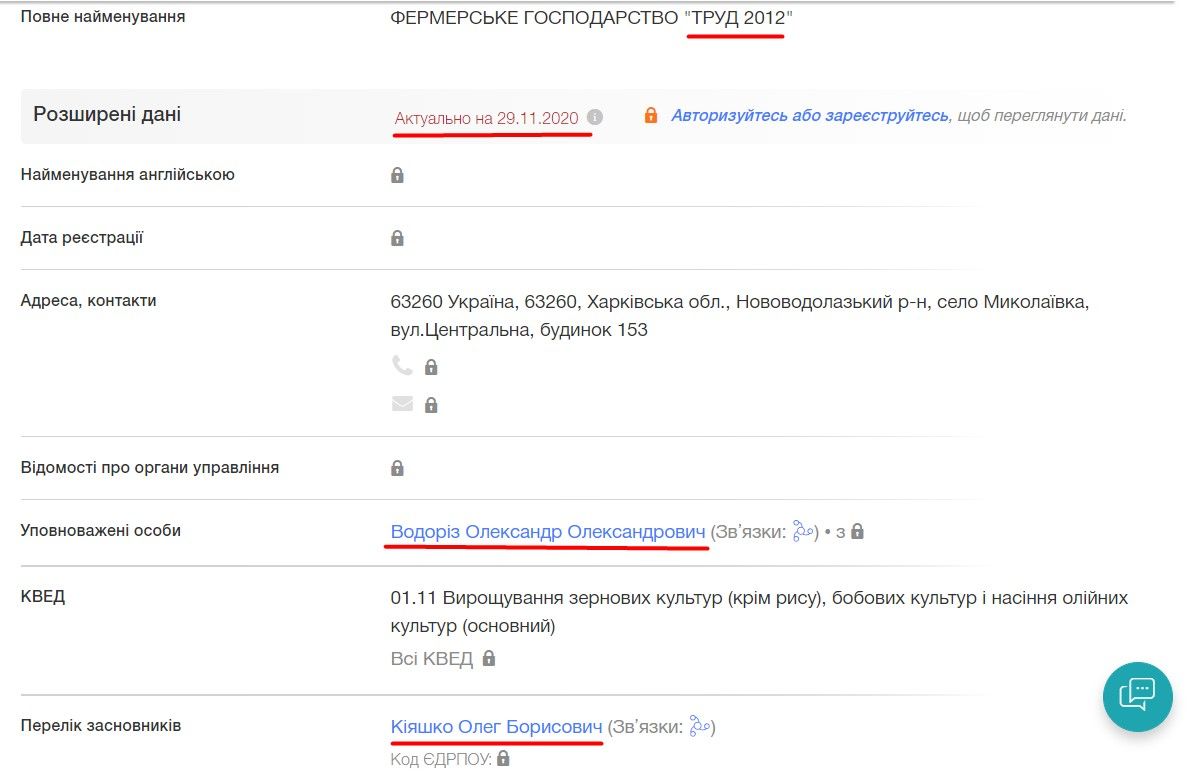Click lock icon next to Код ЄДРПОУ

pyautogui.click(x=503, y=759)
